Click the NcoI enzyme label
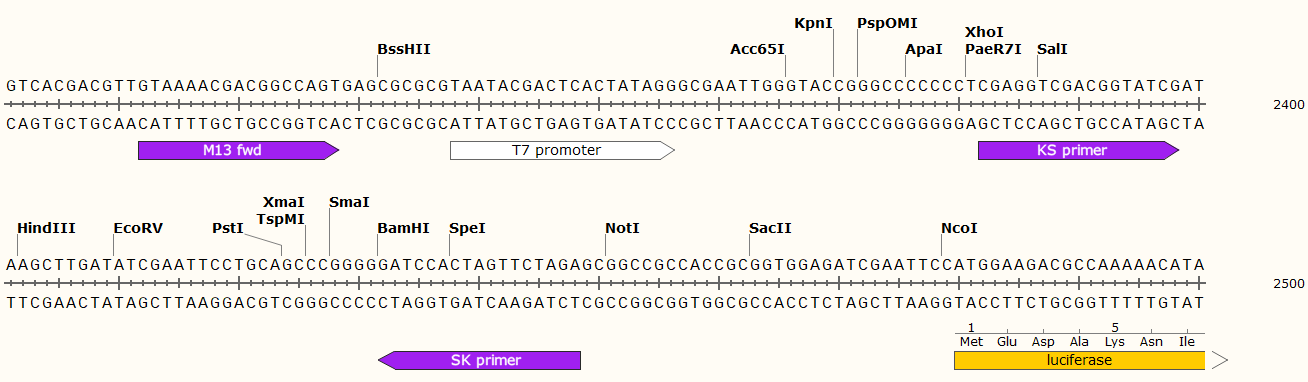The image size is (1308, 382). (x=959, y=229)
